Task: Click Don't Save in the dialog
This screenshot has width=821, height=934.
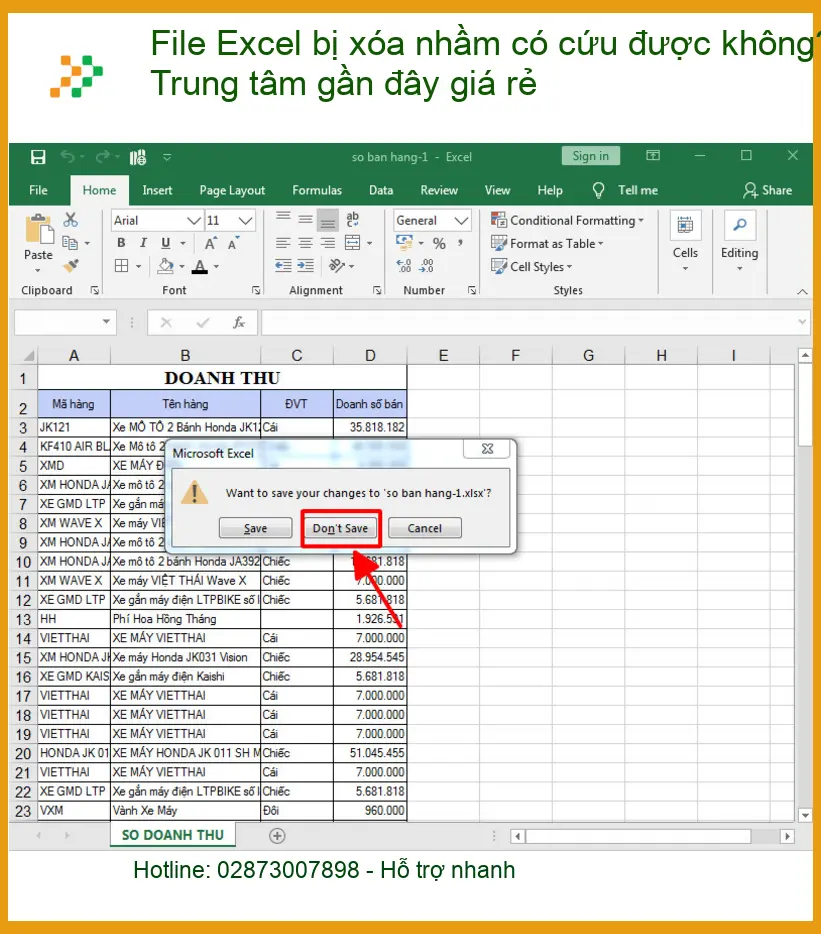Action: tap(340, 528)
